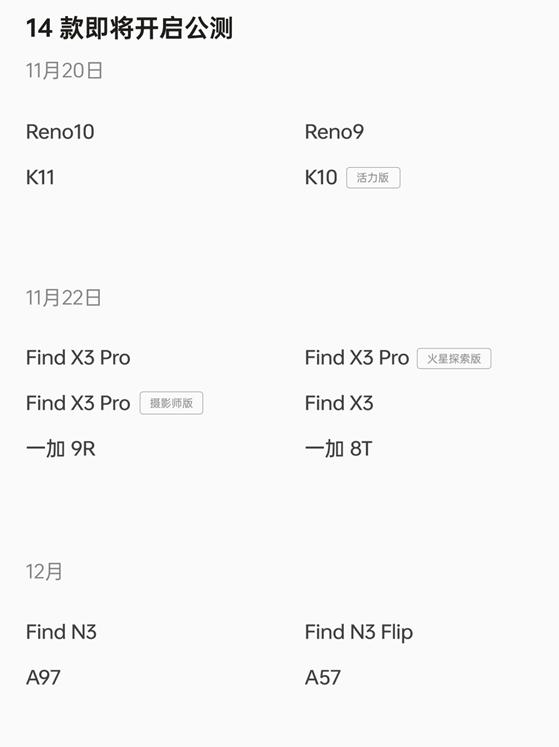Click the K10 model name
Viewport: 559px width, 747px height.
(x=321, y=178)
